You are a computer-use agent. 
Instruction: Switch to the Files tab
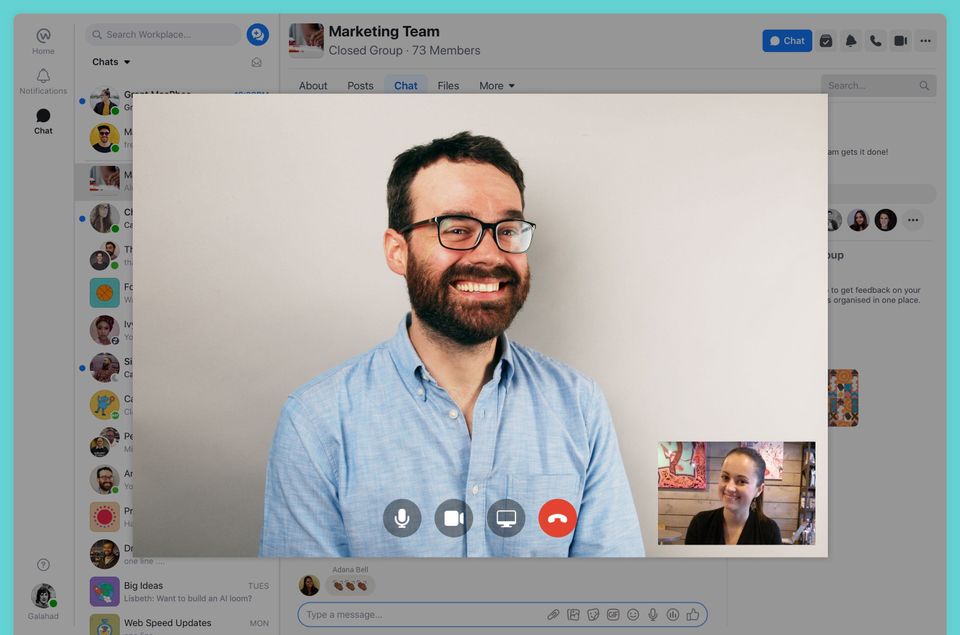[448, 86]
